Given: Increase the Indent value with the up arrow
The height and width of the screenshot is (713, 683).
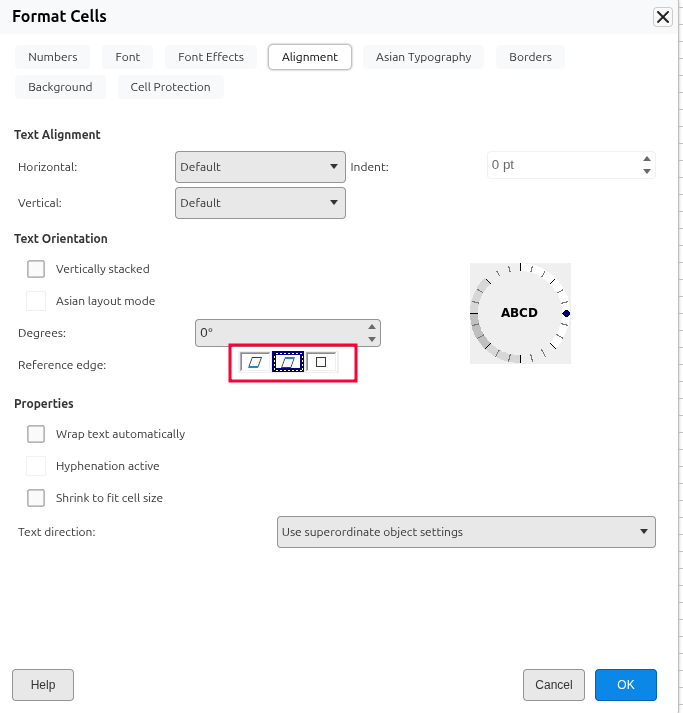Looking at the screenshot, I should click(x=647, y=158).
